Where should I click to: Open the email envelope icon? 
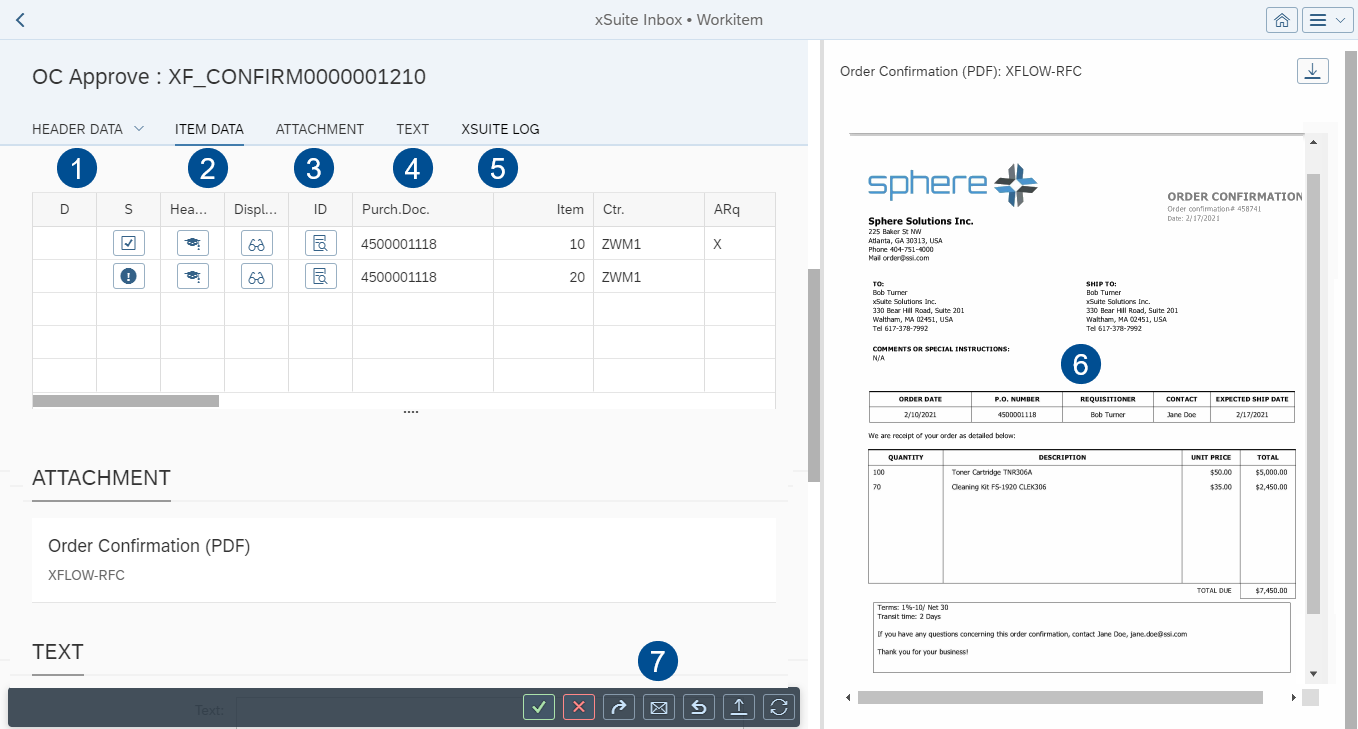click(659, 706)
